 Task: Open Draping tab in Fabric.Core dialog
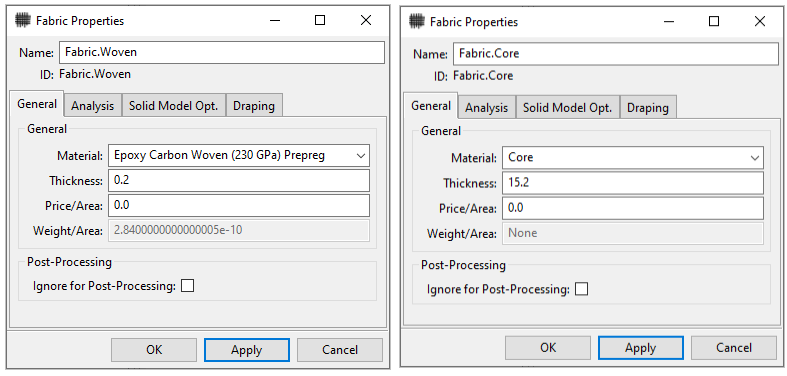point(648,108)
